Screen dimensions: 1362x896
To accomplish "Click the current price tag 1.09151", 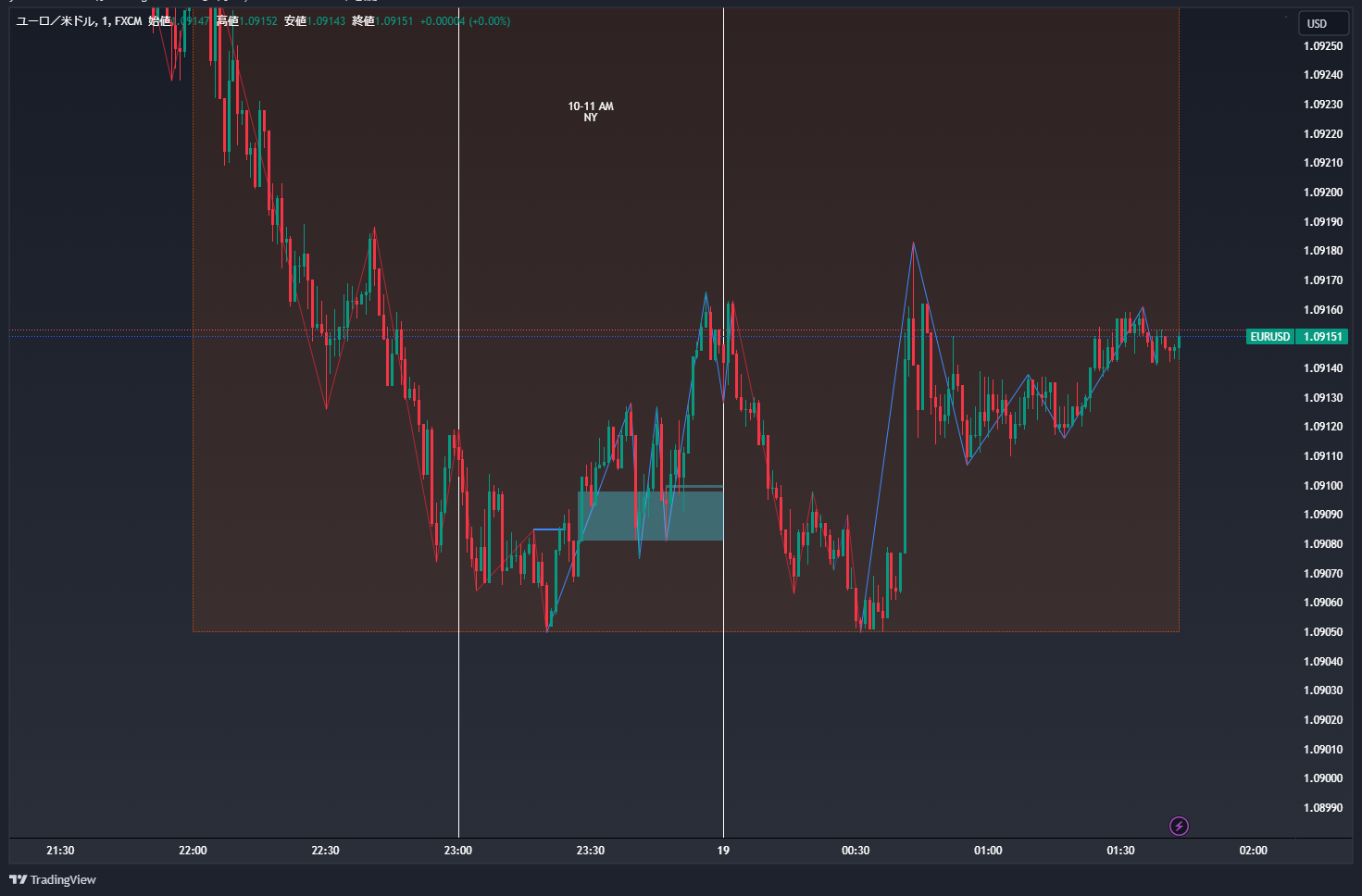I will (x=1322, y=337).
